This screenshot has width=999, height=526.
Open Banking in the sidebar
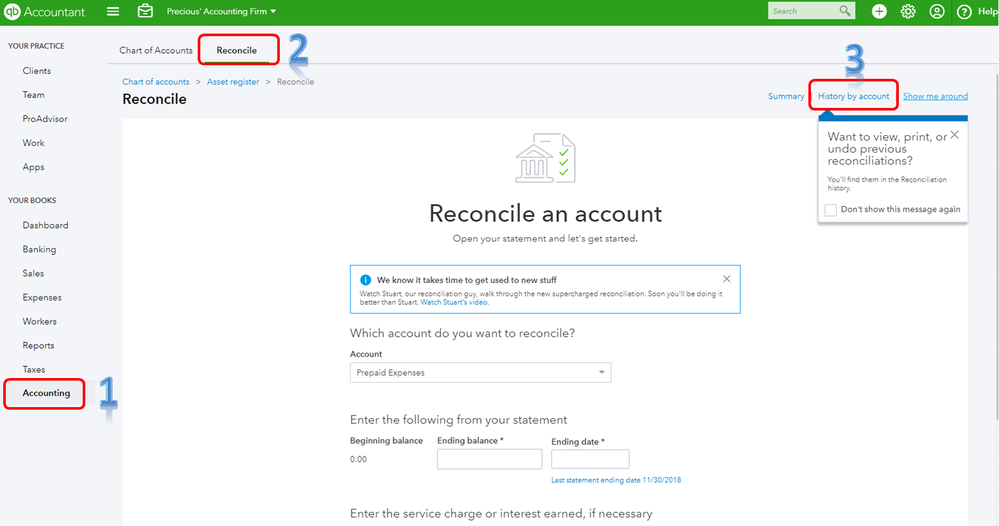(x=39, y=250)
